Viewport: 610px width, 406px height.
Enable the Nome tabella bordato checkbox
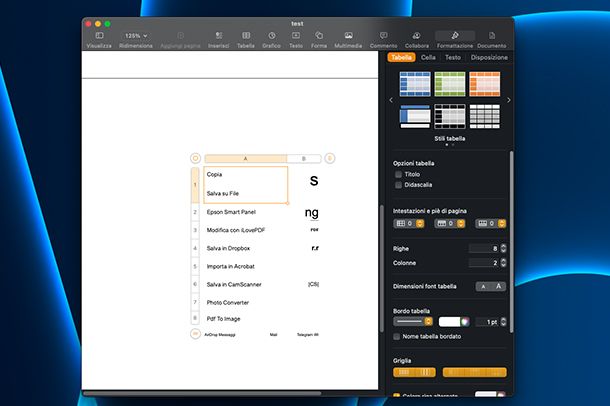coord(396,336)
